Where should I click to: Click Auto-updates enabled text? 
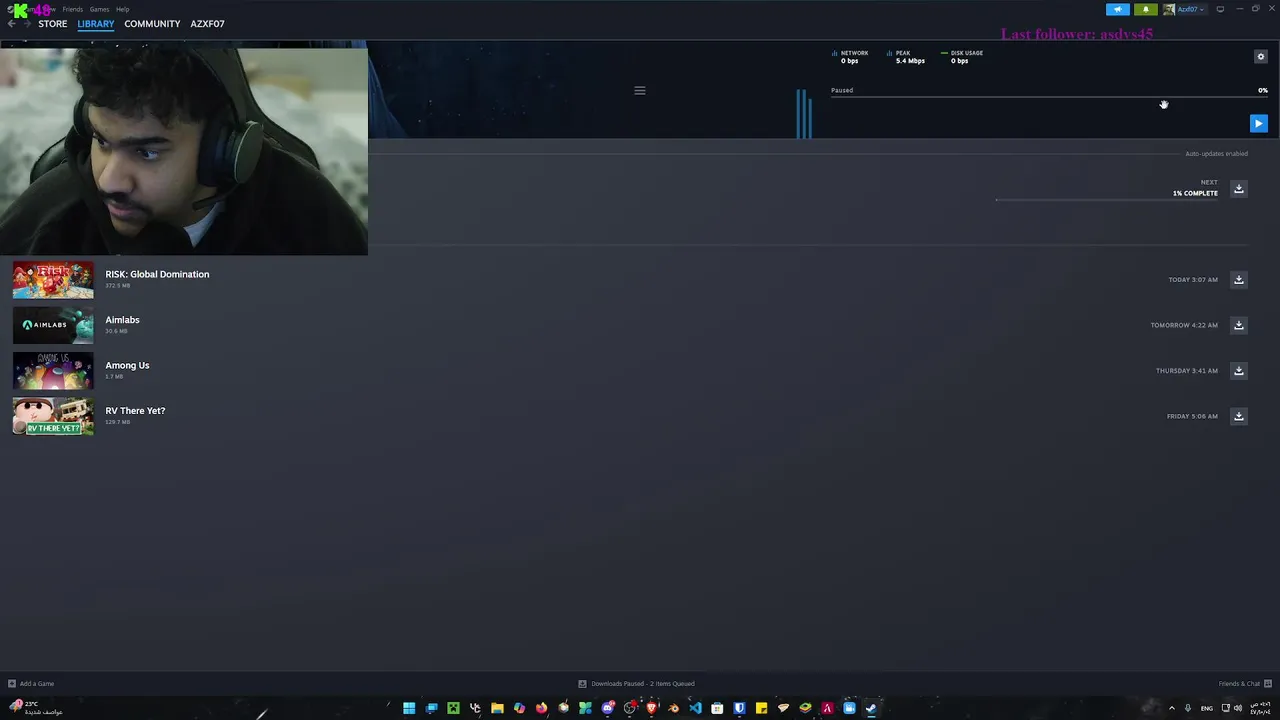point(1216,154)
